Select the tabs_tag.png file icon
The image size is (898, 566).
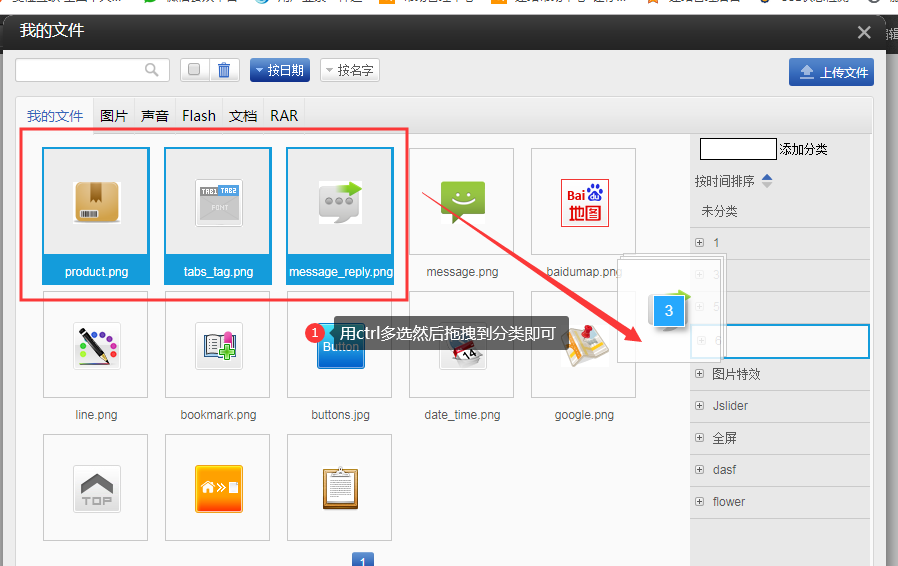[218, 203]
